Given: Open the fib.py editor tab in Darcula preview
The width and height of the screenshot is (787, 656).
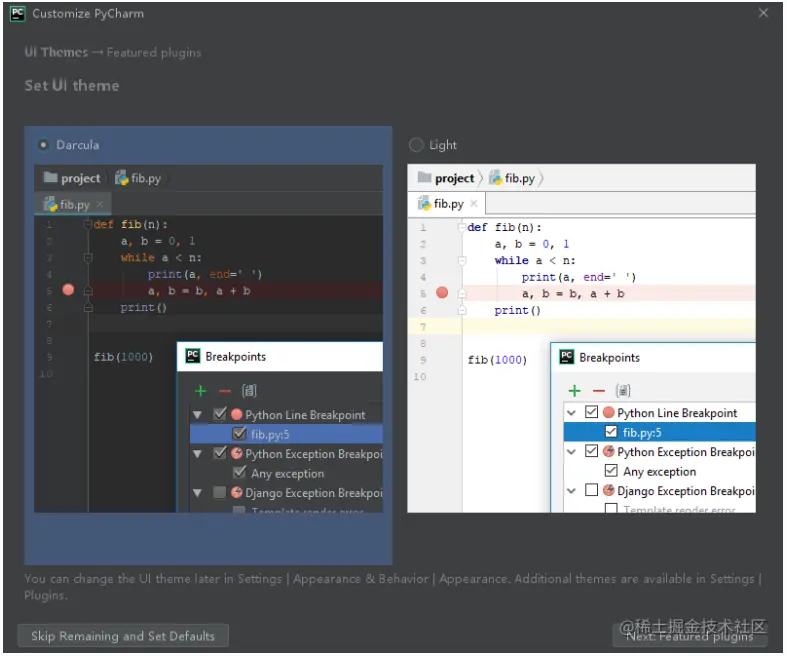Looking at the screenshot, I should pos(72,204).
